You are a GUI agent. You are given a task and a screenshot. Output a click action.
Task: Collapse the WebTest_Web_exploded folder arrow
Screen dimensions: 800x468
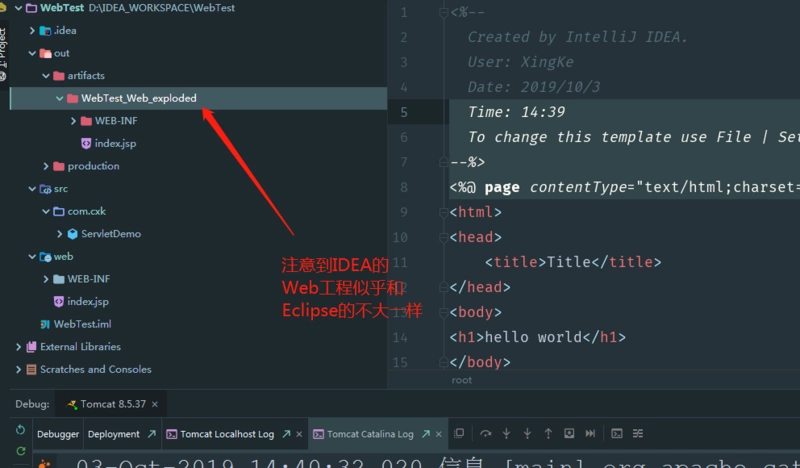click(x=60, y=98)
